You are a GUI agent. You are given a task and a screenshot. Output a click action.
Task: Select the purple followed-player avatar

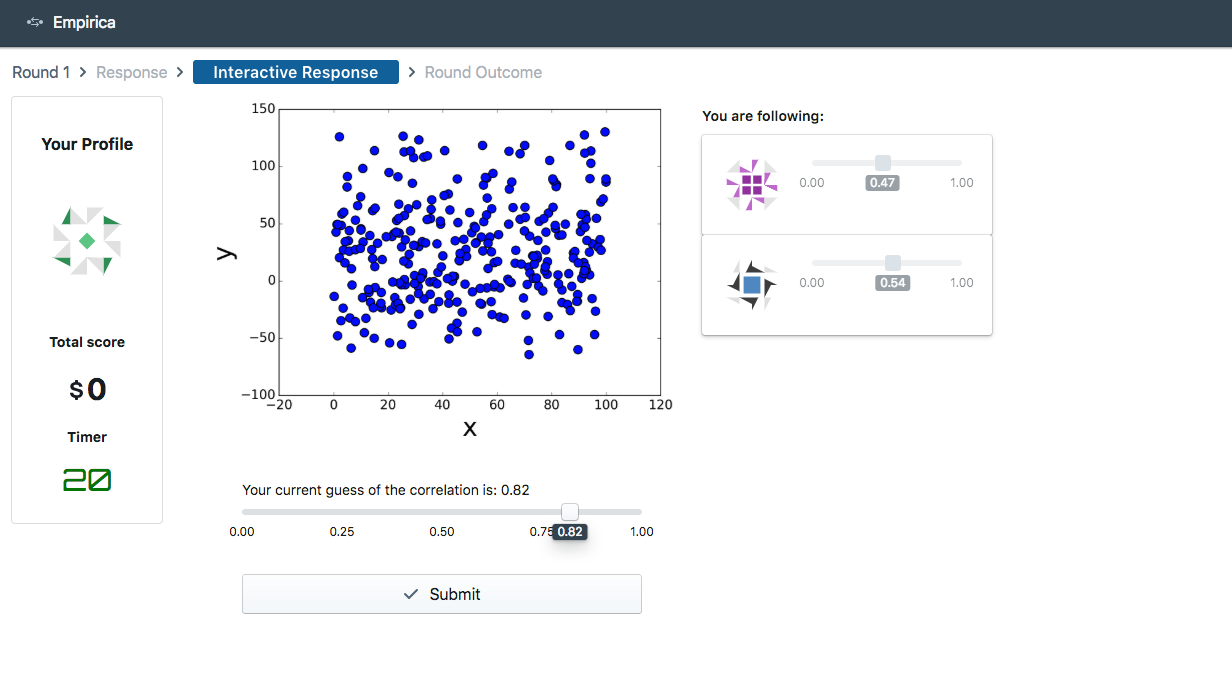(x=752, y=185)
